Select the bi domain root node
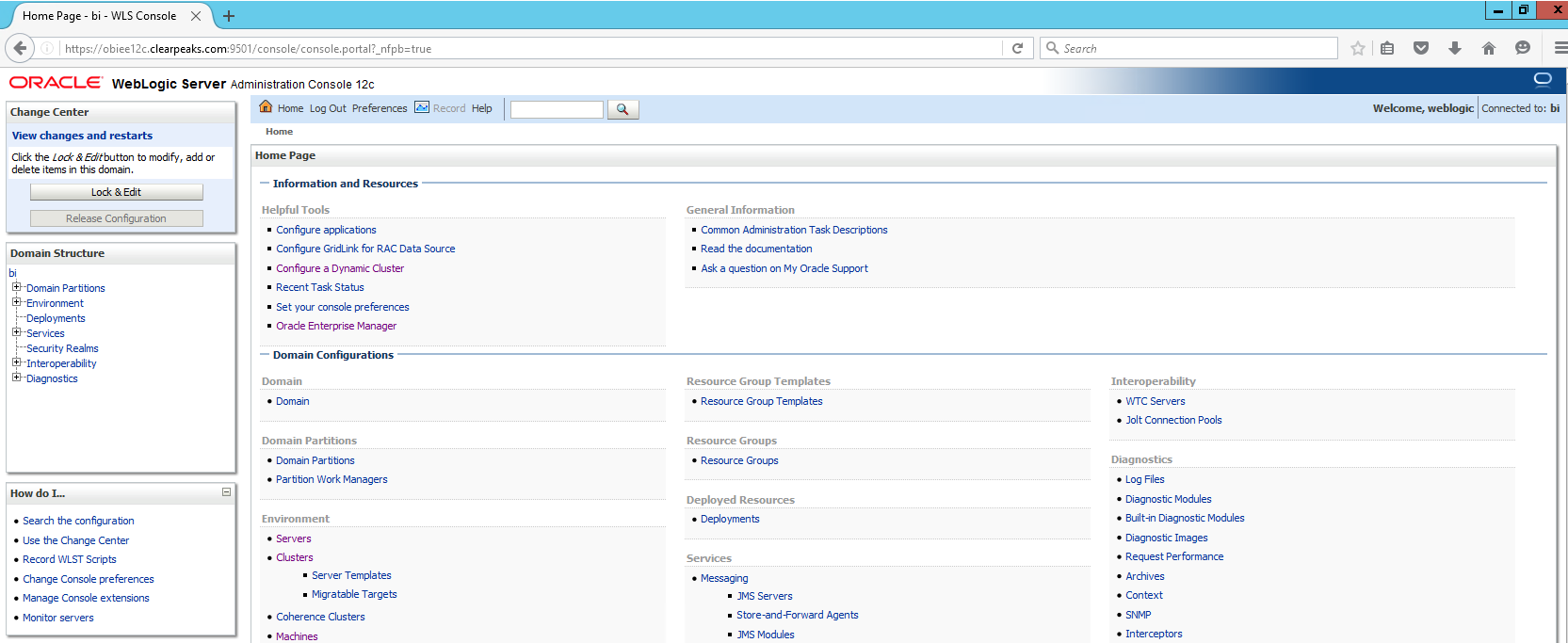This screenshot has width=1568, height=643. 12,273
